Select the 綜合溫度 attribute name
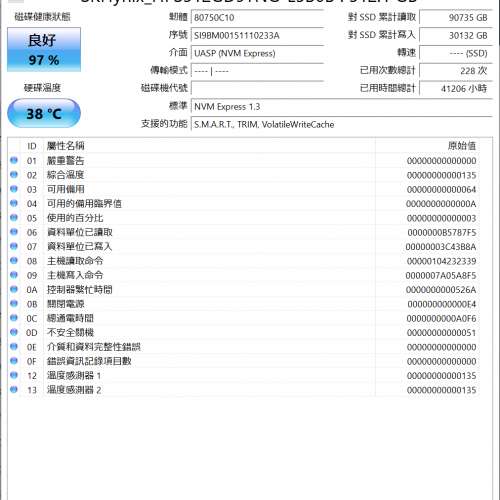The width and height of the screenshot is (500, 500). (65, 175)
